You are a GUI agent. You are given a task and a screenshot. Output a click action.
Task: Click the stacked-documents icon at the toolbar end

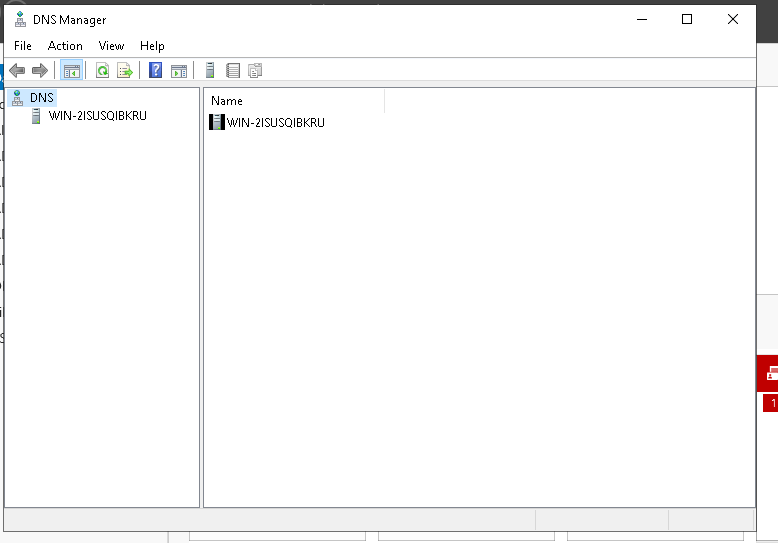coord(255,70)
